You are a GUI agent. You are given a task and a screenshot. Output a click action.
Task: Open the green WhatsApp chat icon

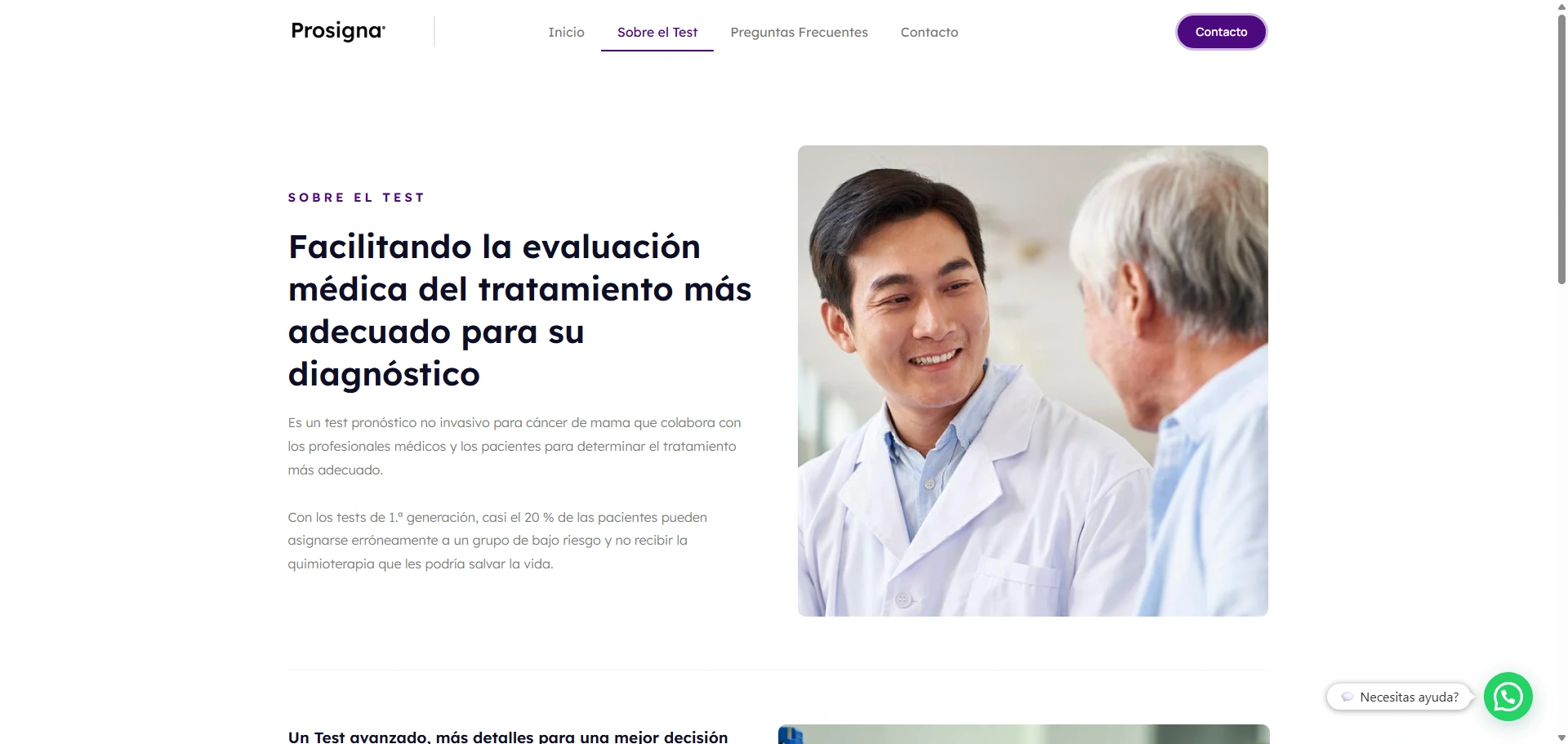pyautogui.click(x=1508, y=697)
